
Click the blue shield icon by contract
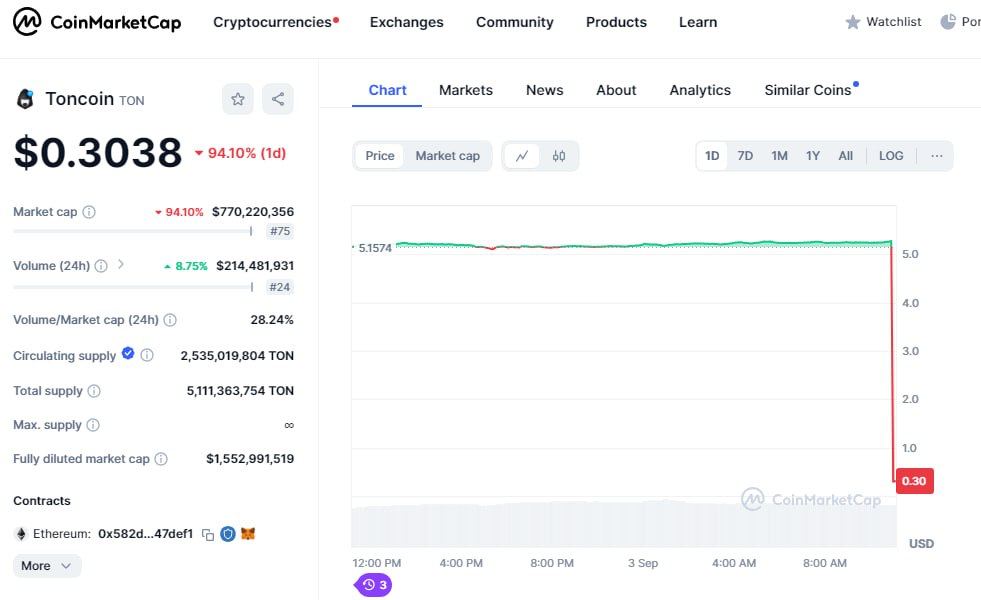click(228, 534)
